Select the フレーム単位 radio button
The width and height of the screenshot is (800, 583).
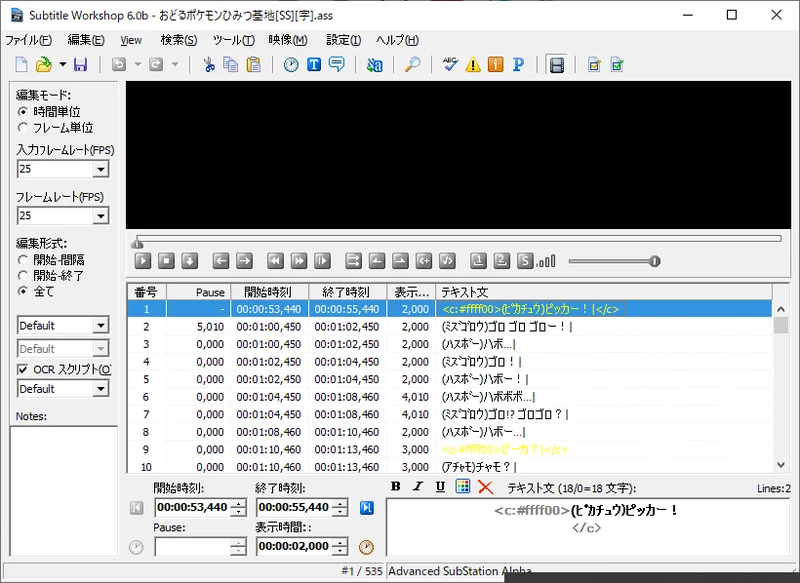coord(23,128)
